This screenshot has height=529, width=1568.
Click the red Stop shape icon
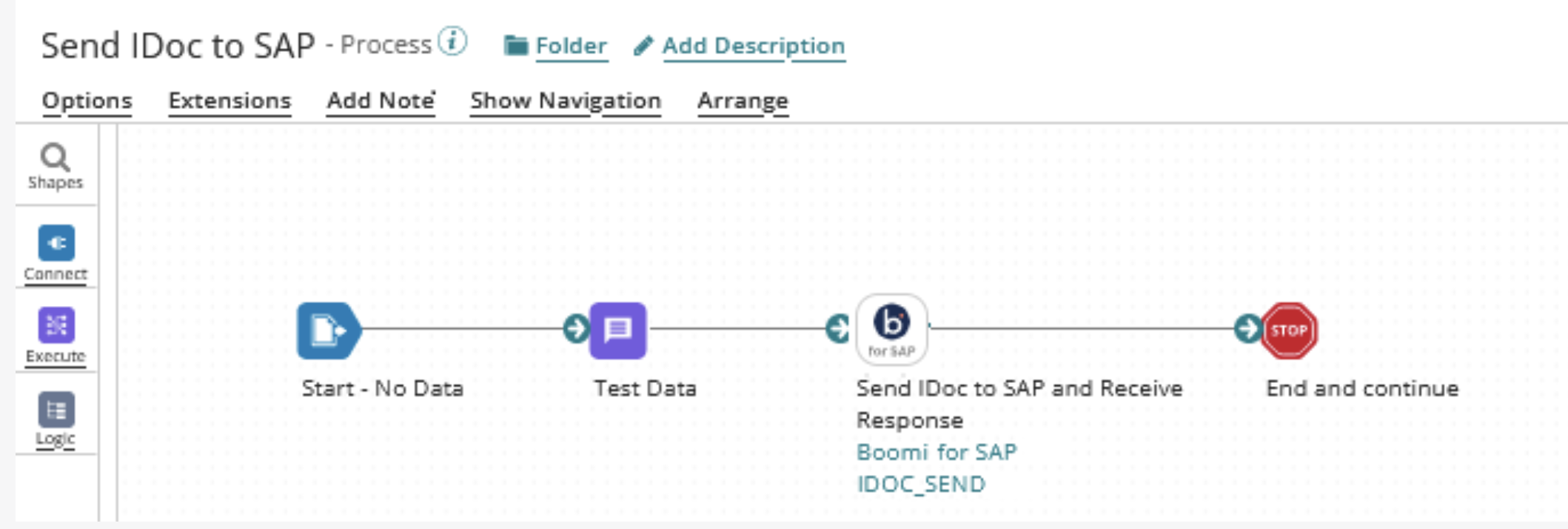(x=1289, y=330)
